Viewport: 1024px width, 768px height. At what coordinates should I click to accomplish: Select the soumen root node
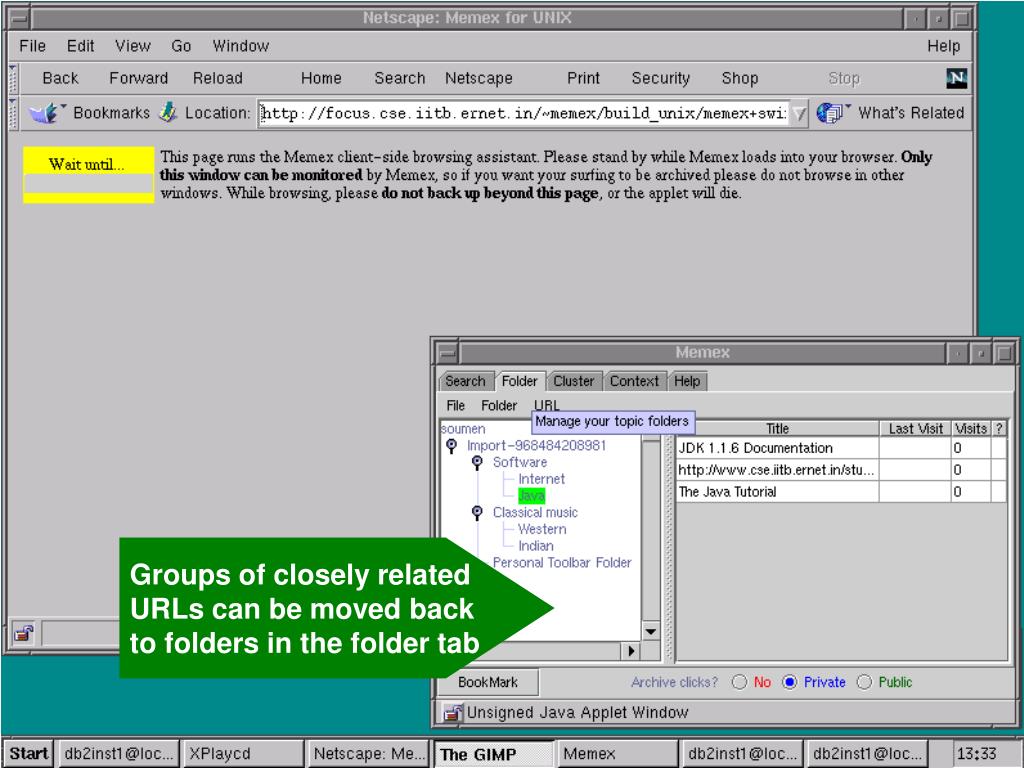tap(463, 428)
